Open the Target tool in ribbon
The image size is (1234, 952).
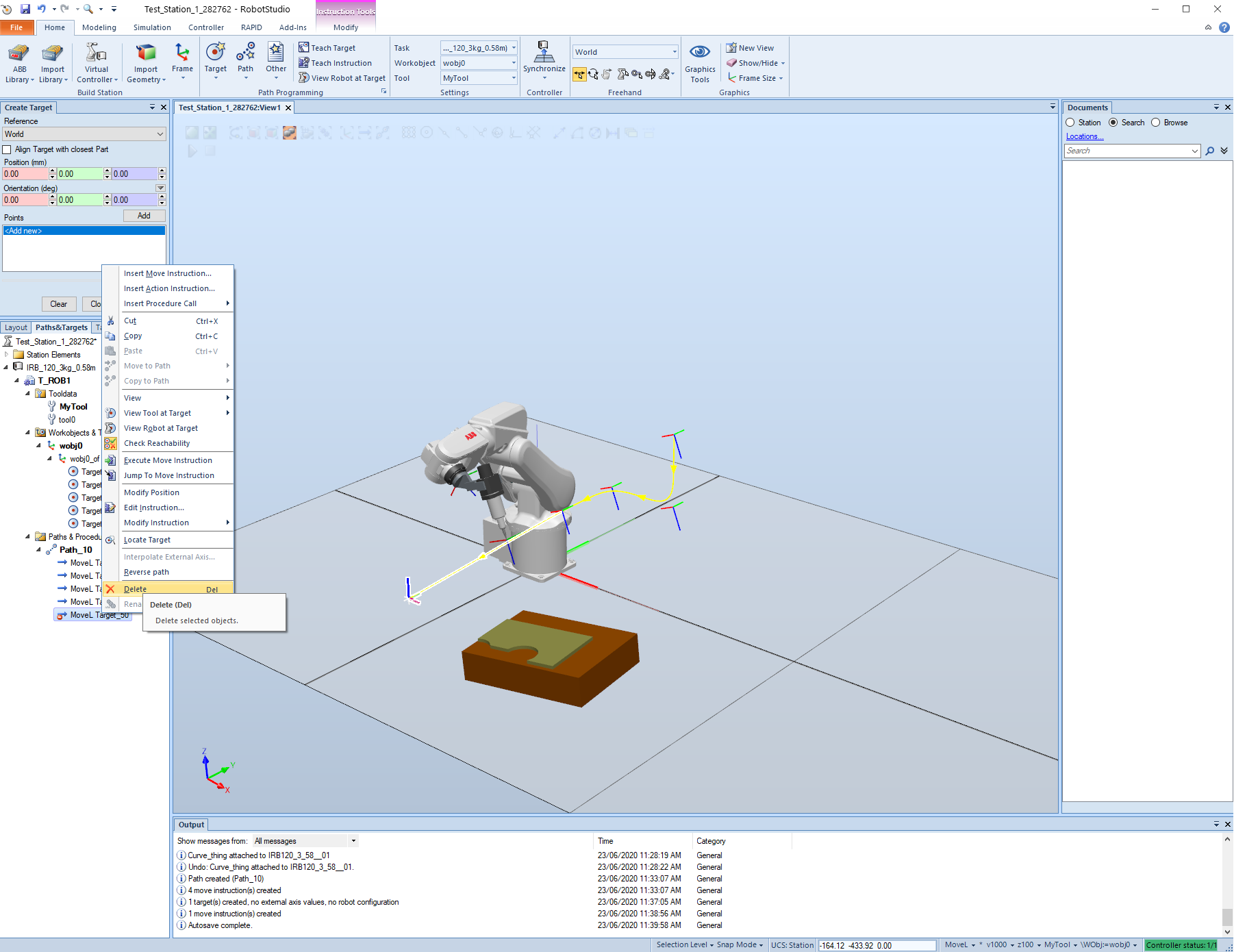pyautogui.click(x=215, y=54)
